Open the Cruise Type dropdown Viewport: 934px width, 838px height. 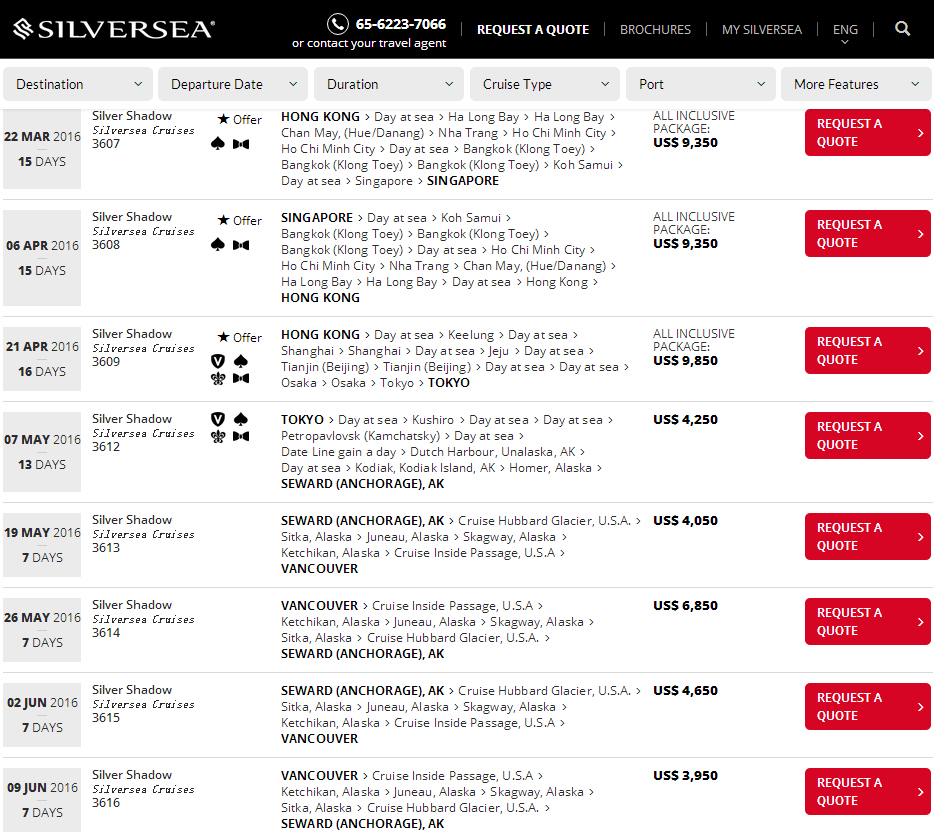pyautogui.click(x=545, y=84)
